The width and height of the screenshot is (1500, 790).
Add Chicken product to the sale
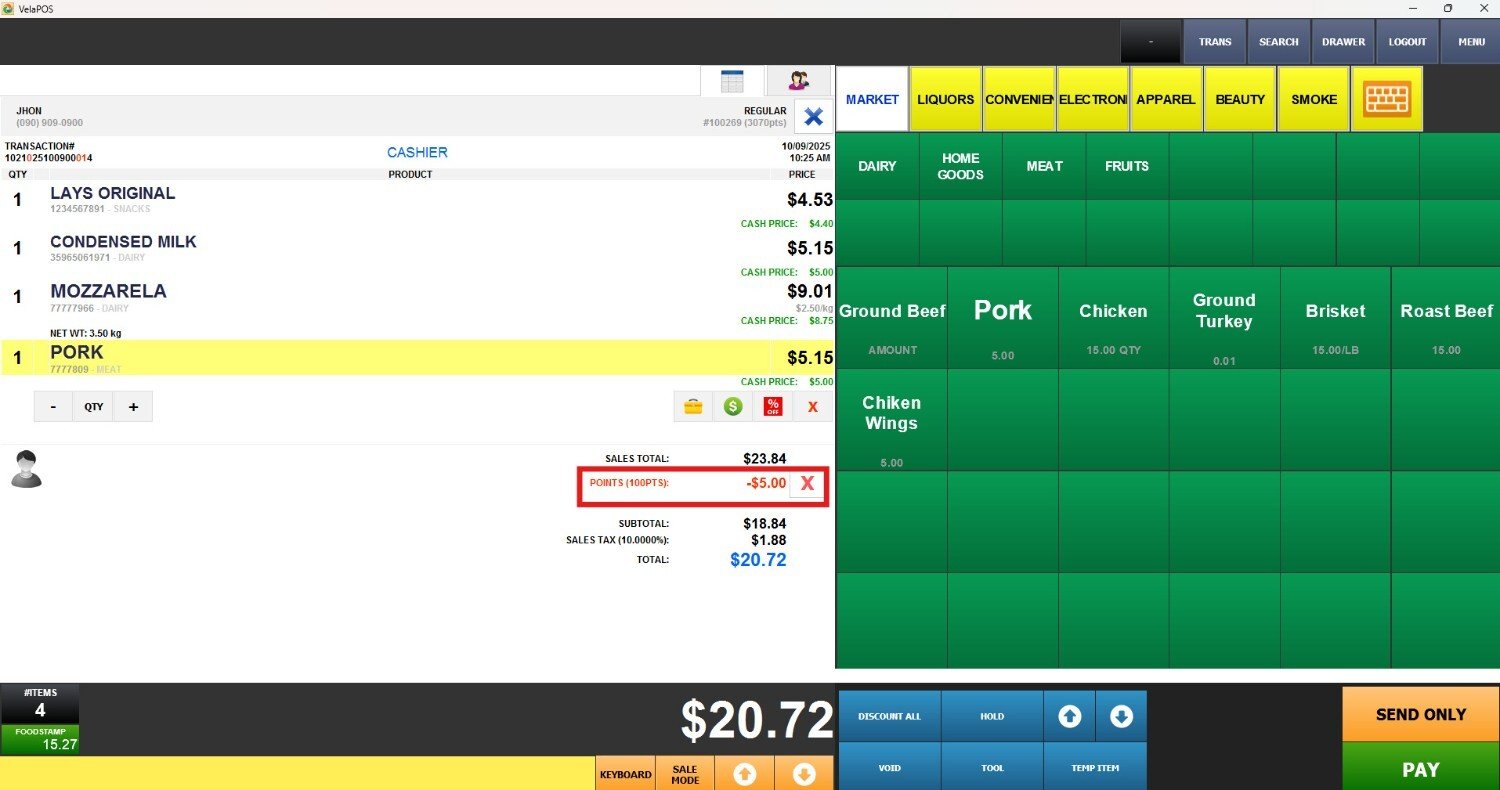coord(1113,318)
